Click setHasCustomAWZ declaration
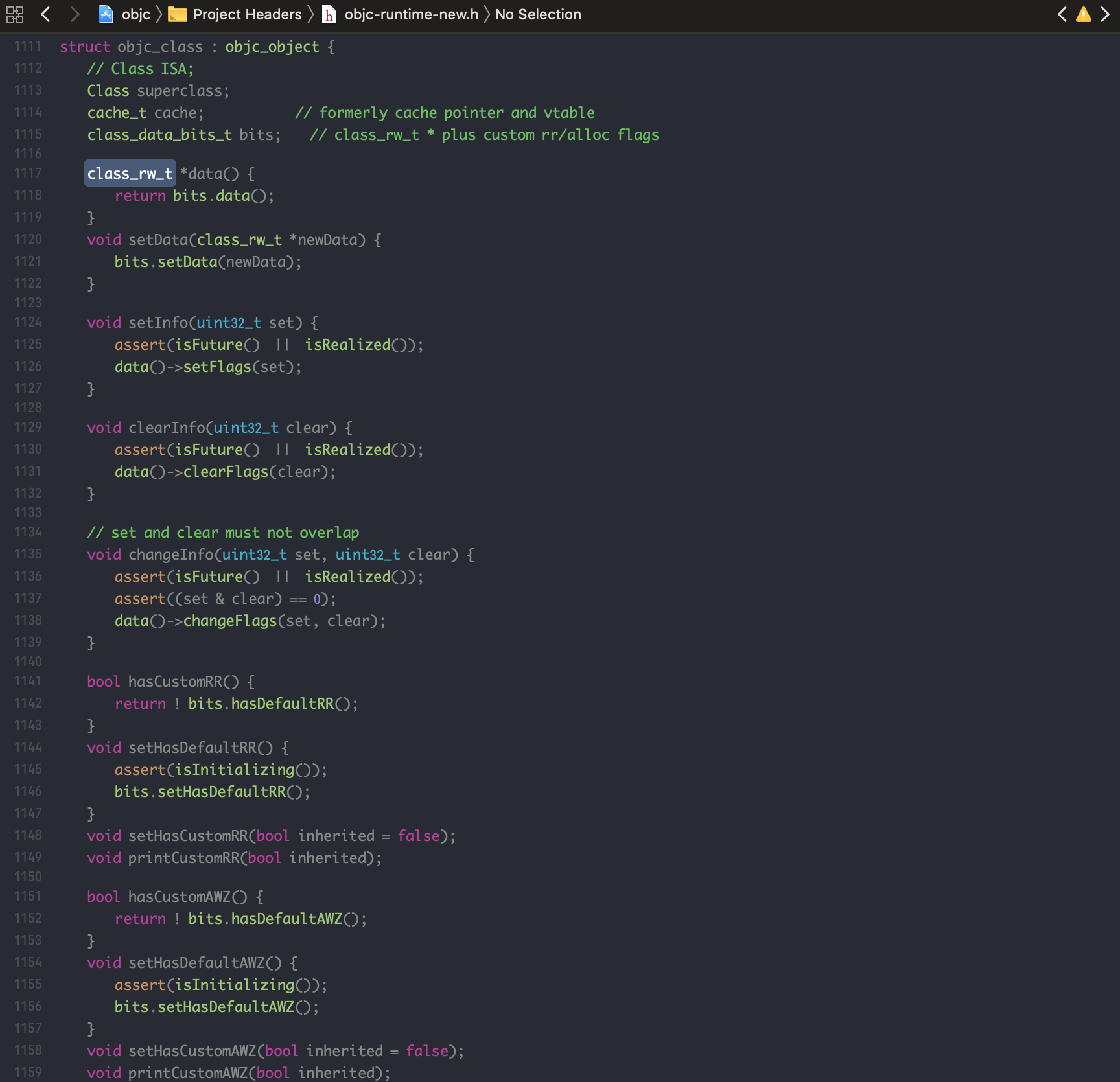The height and width of the screenshot is (1082, 1120). [x=275, y=1051]
